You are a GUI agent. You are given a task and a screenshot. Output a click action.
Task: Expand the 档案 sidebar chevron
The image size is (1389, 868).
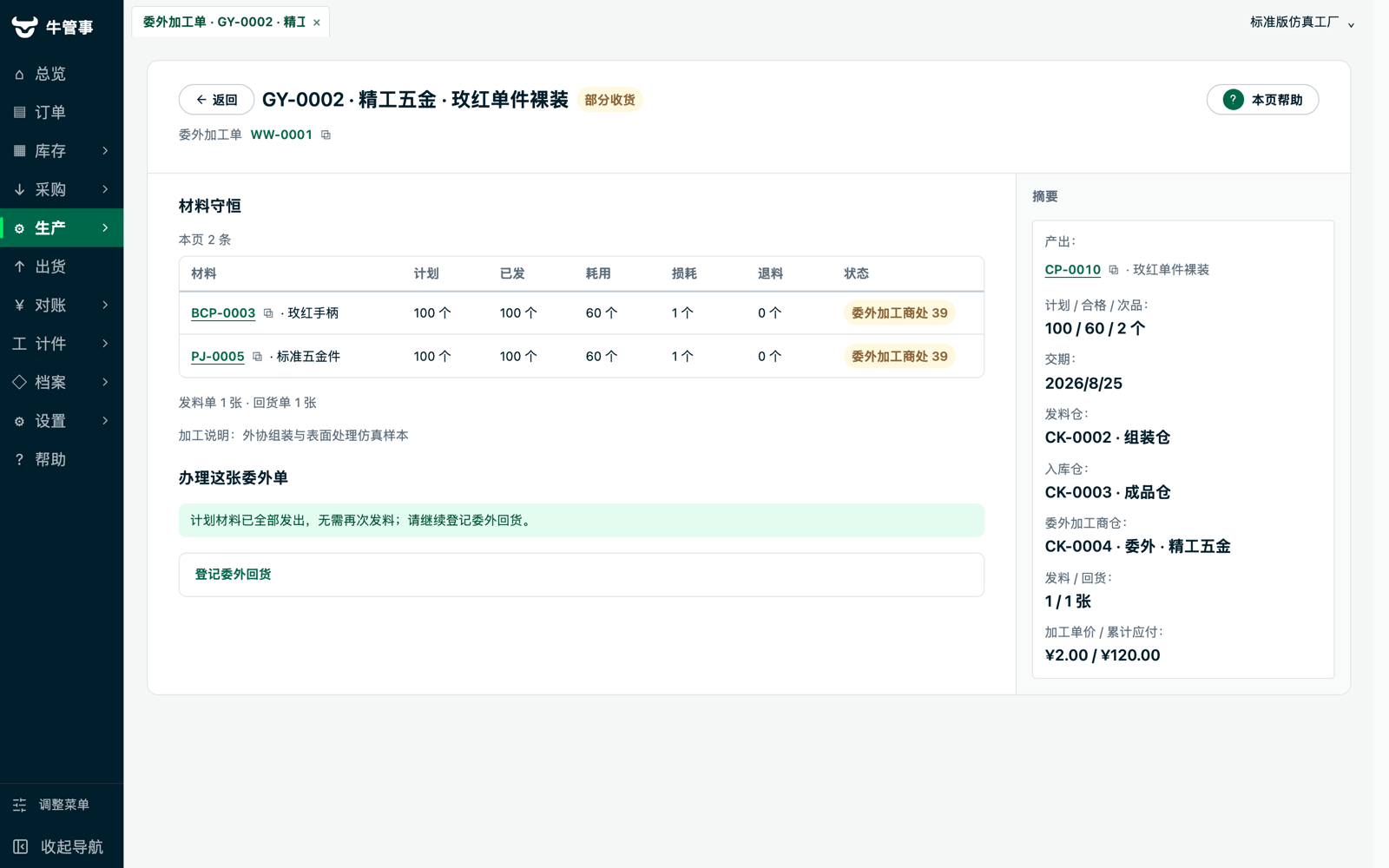[x=105, y=382]
